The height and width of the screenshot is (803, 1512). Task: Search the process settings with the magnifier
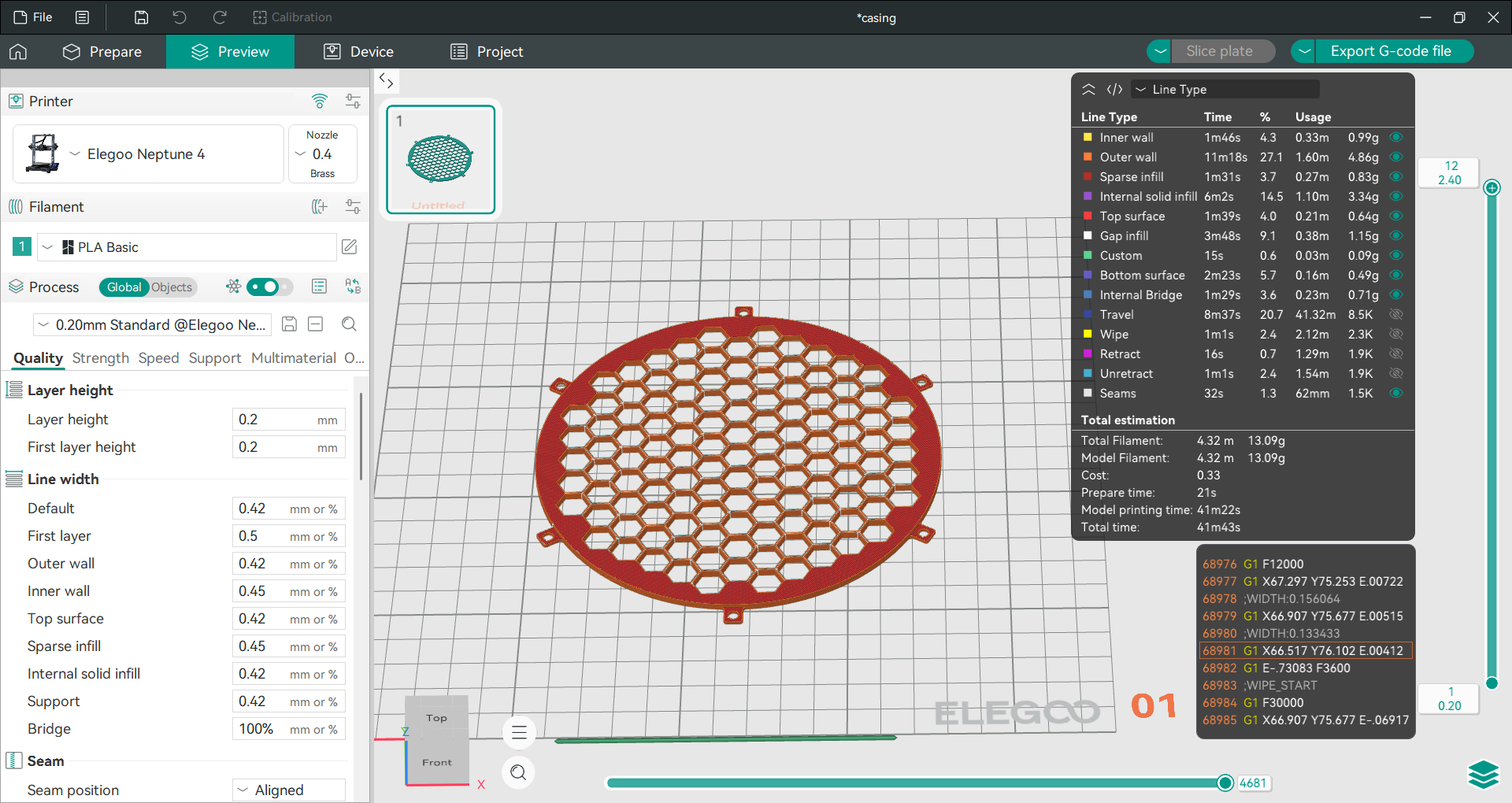point(349,324)
